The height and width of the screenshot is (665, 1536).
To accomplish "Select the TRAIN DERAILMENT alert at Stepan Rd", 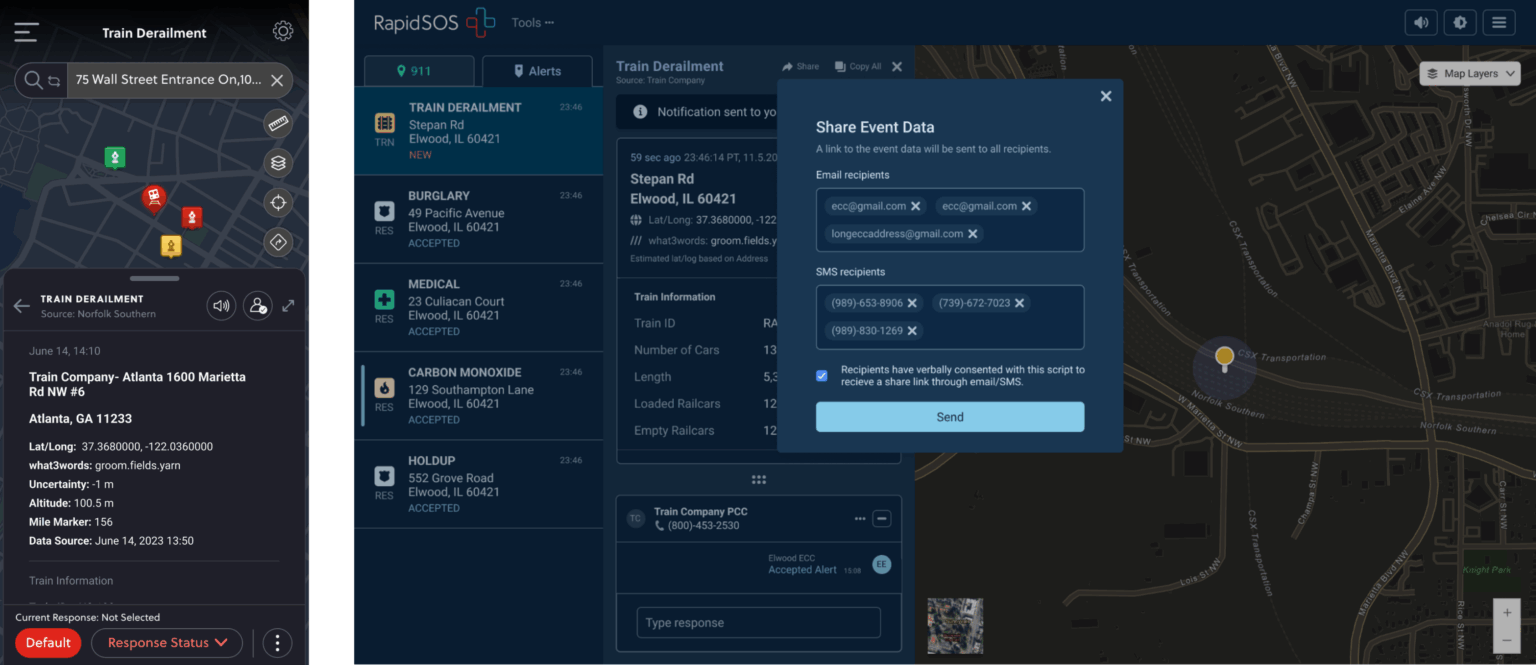I will coord(479,131).
